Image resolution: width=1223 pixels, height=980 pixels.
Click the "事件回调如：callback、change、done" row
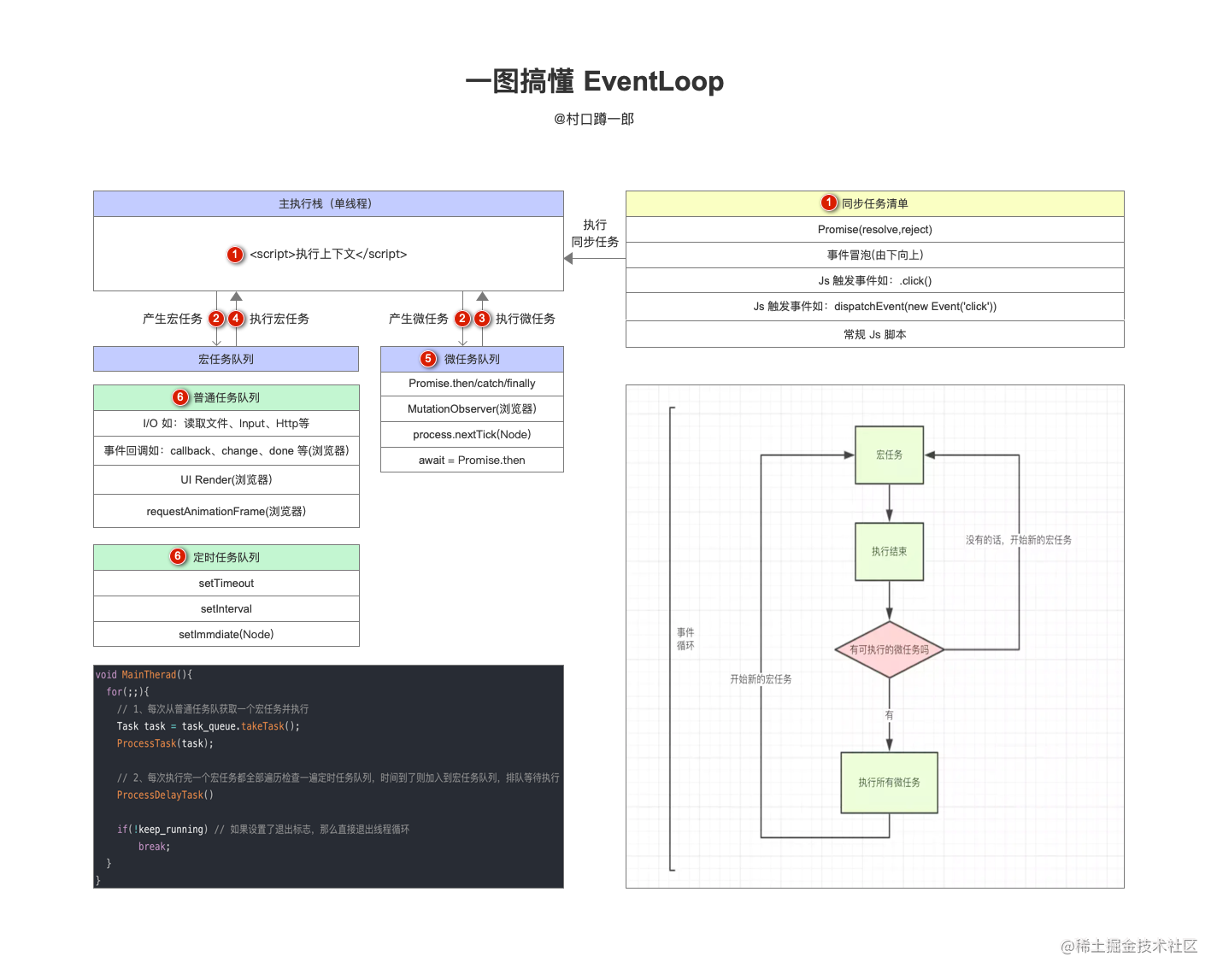(x=226, y=451)
